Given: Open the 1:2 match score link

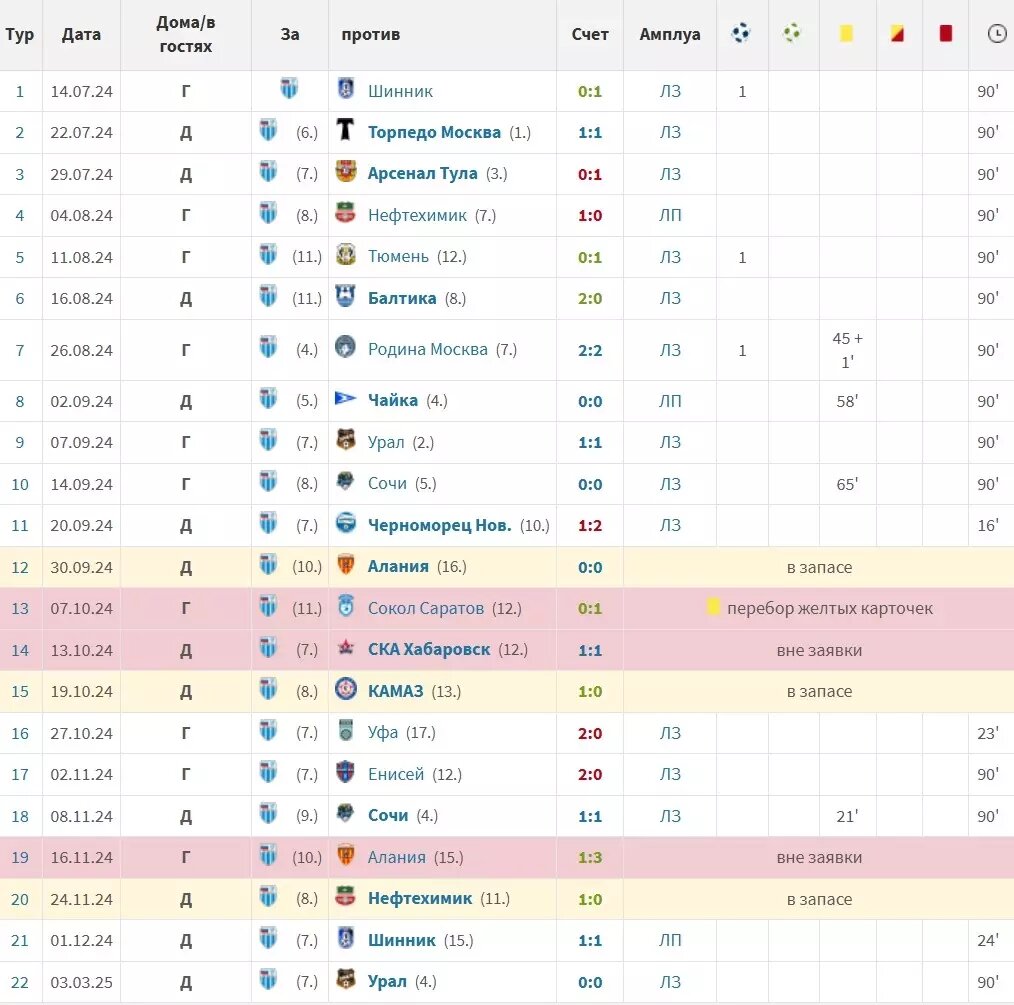Looking at the screenshot, I should click(590, 526).
